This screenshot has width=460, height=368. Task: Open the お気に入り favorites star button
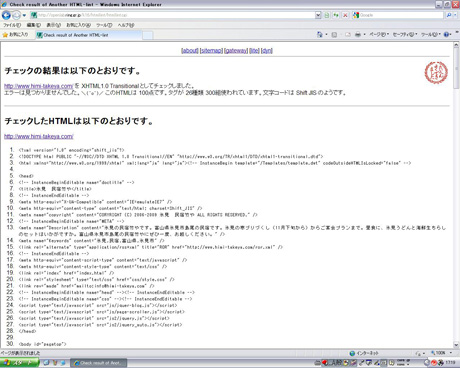[x=15, y=35]
